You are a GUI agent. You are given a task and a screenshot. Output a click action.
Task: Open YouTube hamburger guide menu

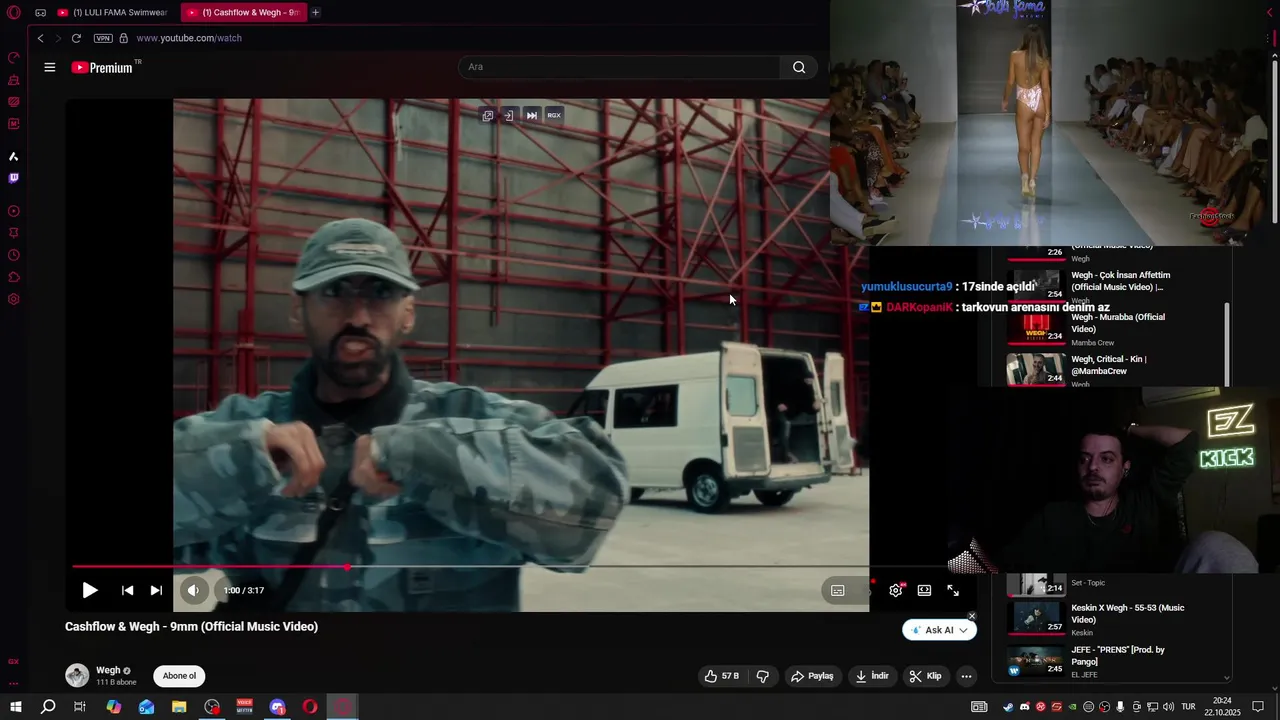tap(50, 67)
